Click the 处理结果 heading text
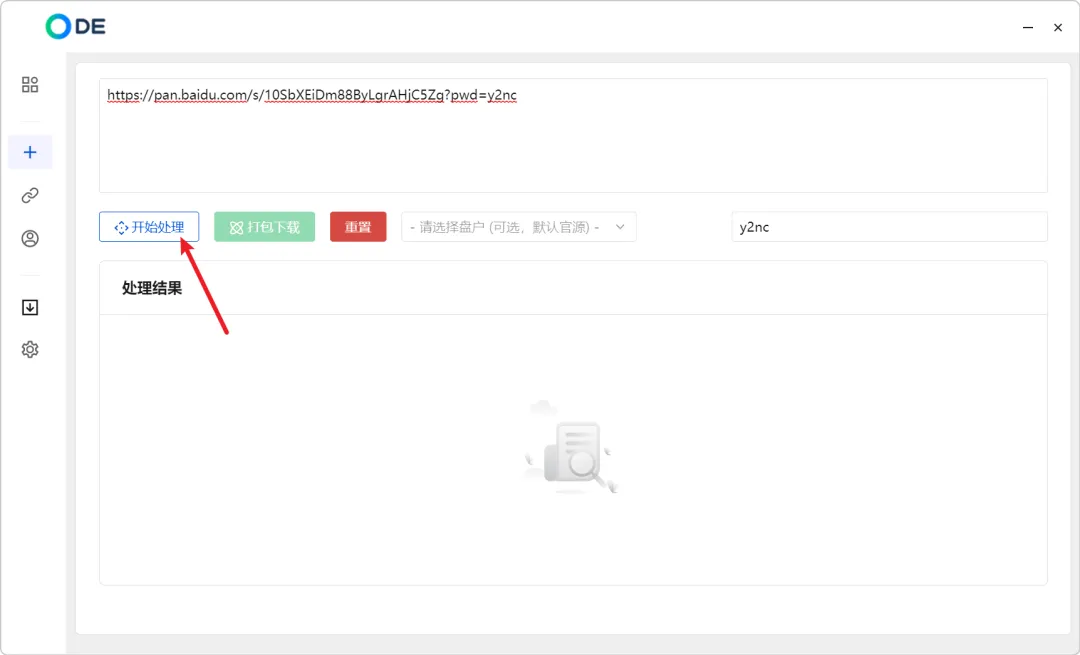The image size is (1080, 655). click(152, 288)
